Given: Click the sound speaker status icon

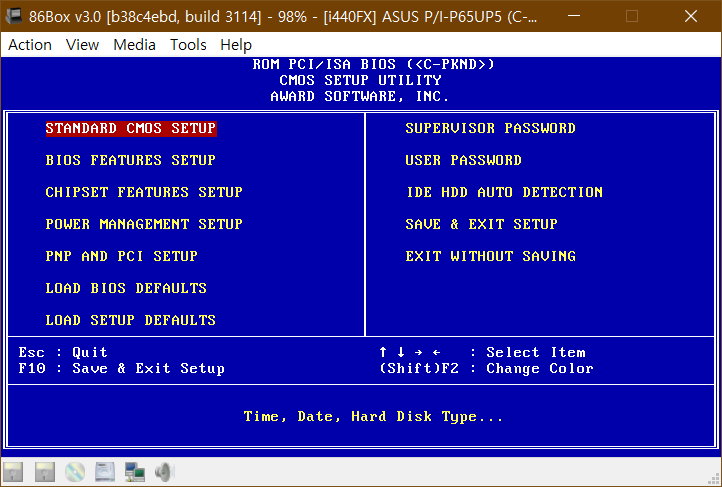Looking at the screenshot, I should (x=164, y=472).
